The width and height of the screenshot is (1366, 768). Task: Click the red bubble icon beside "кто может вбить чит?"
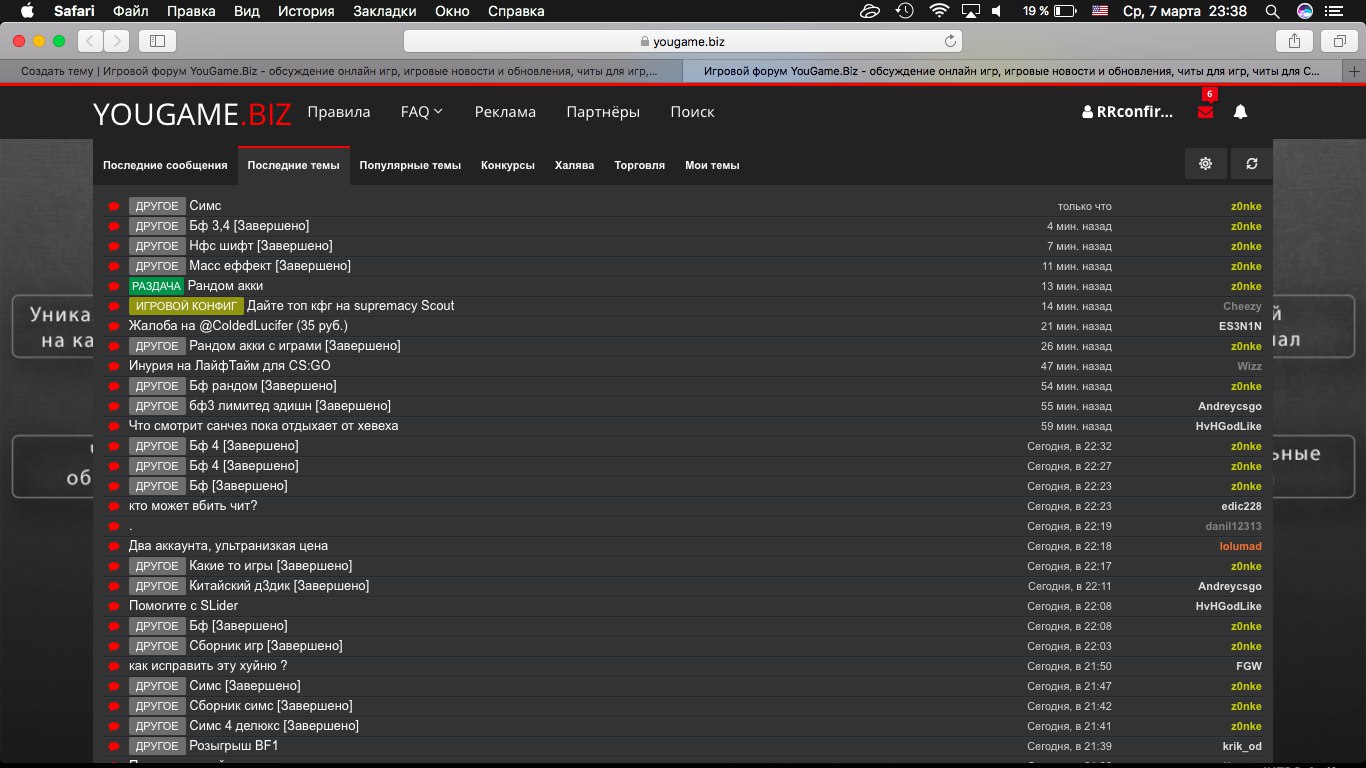[114, 506]
